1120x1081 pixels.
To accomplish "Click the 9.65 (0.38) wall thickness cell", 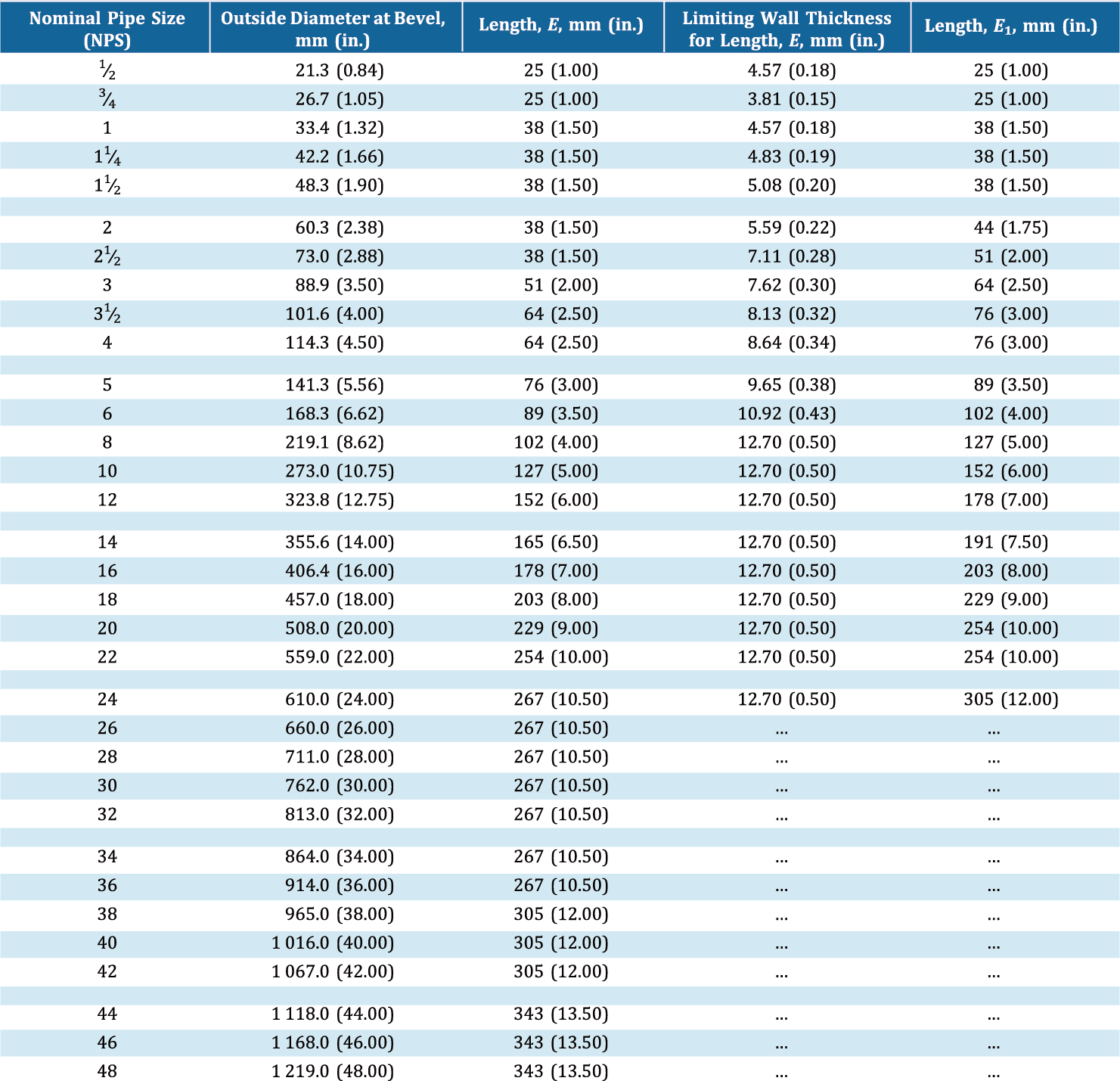I will tap(792, 385).
